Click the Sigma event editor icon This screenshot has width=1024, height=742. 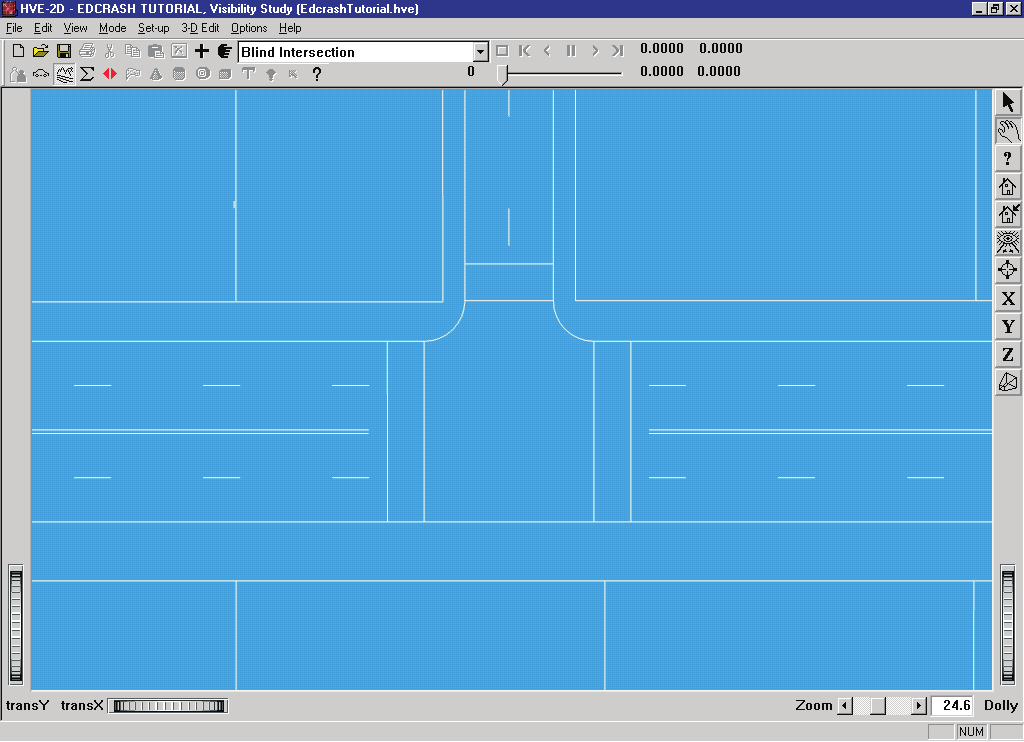click(87, 74)
